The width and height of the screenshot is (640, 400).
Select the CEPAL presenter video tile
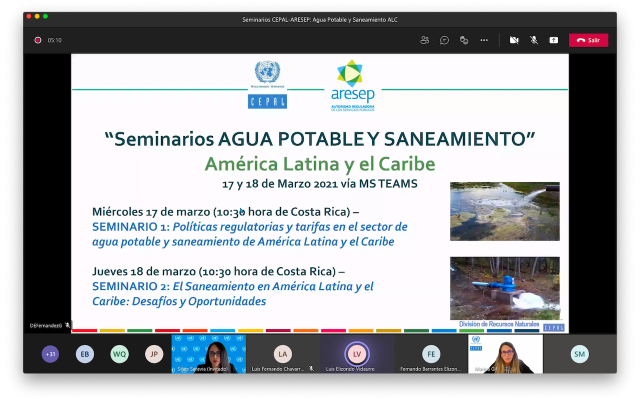505,354
